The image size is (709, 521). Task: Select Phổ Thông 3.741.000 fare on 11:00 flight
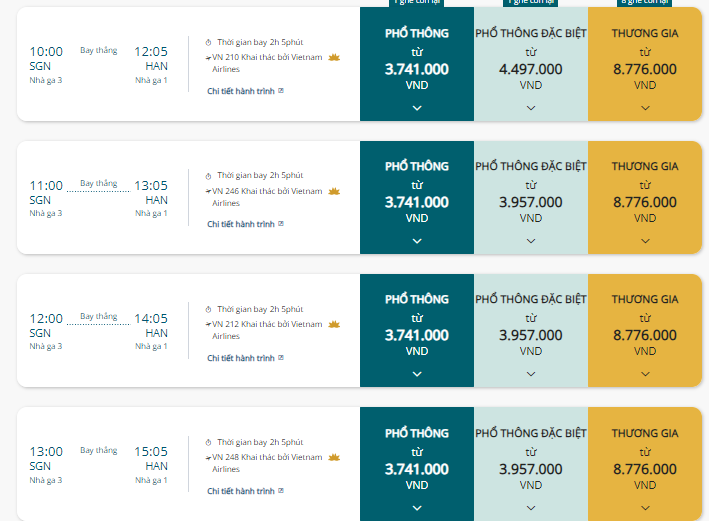click(417, 197)
